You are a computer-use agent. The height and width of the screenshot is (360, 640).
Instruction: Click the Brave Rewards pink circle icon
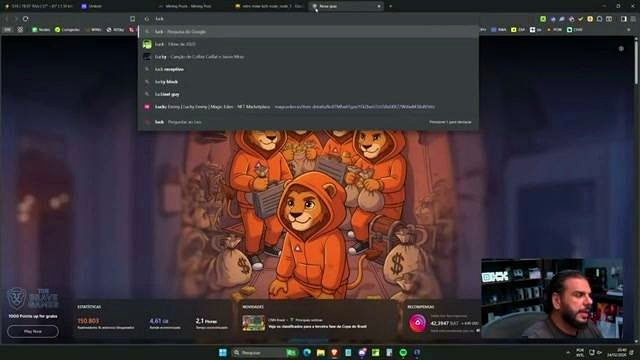418,323
